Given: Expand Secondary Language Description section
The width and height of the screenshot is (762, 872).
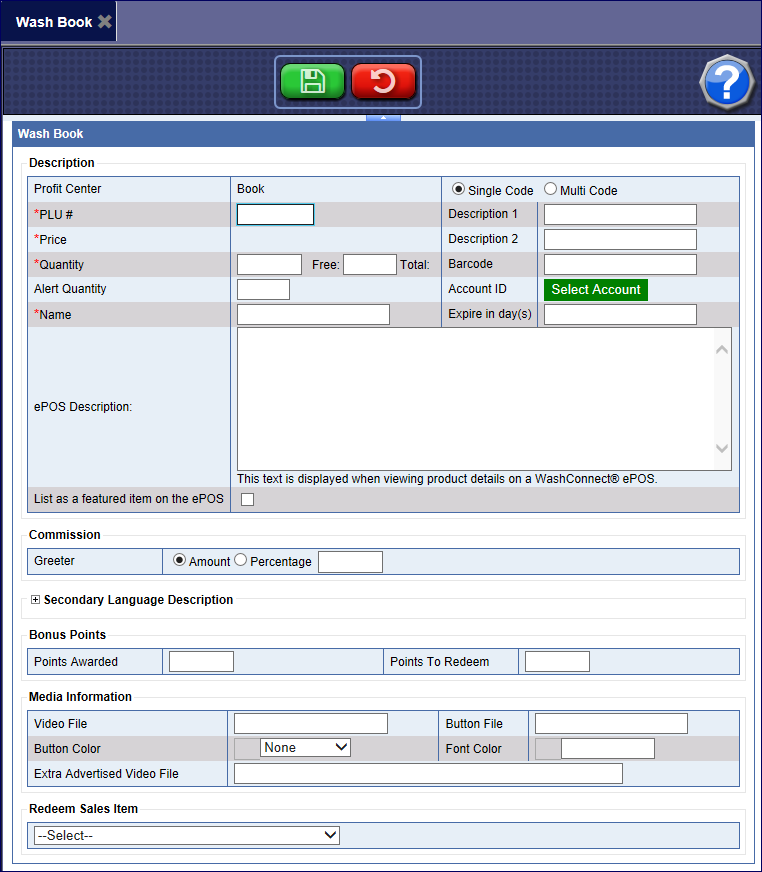Looking at the screenshot, I should coord(35,600).
